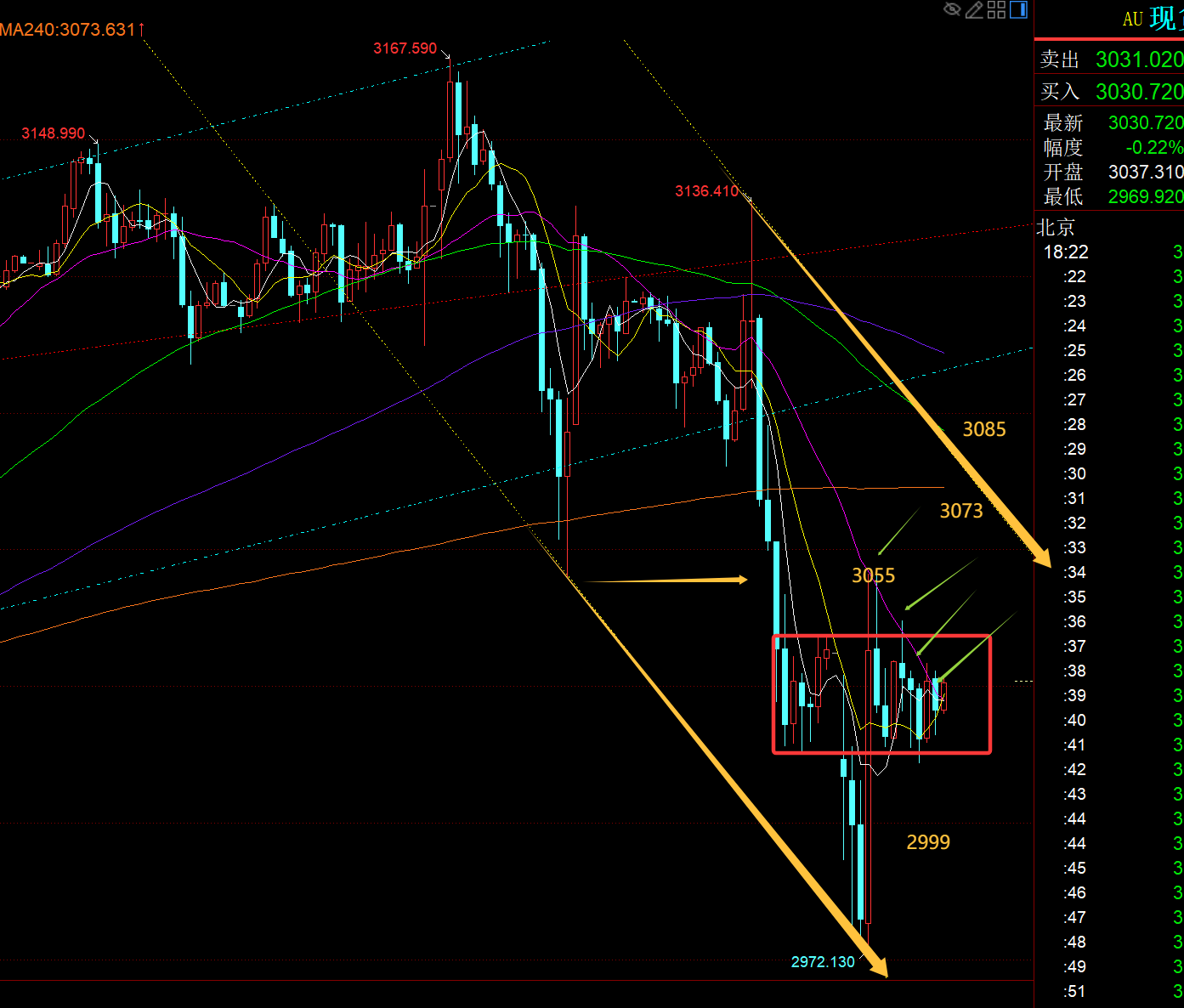This screenshot has width=1184, height=1008.
Task: Toggle the blue side panel icon
Action: 1018,9
